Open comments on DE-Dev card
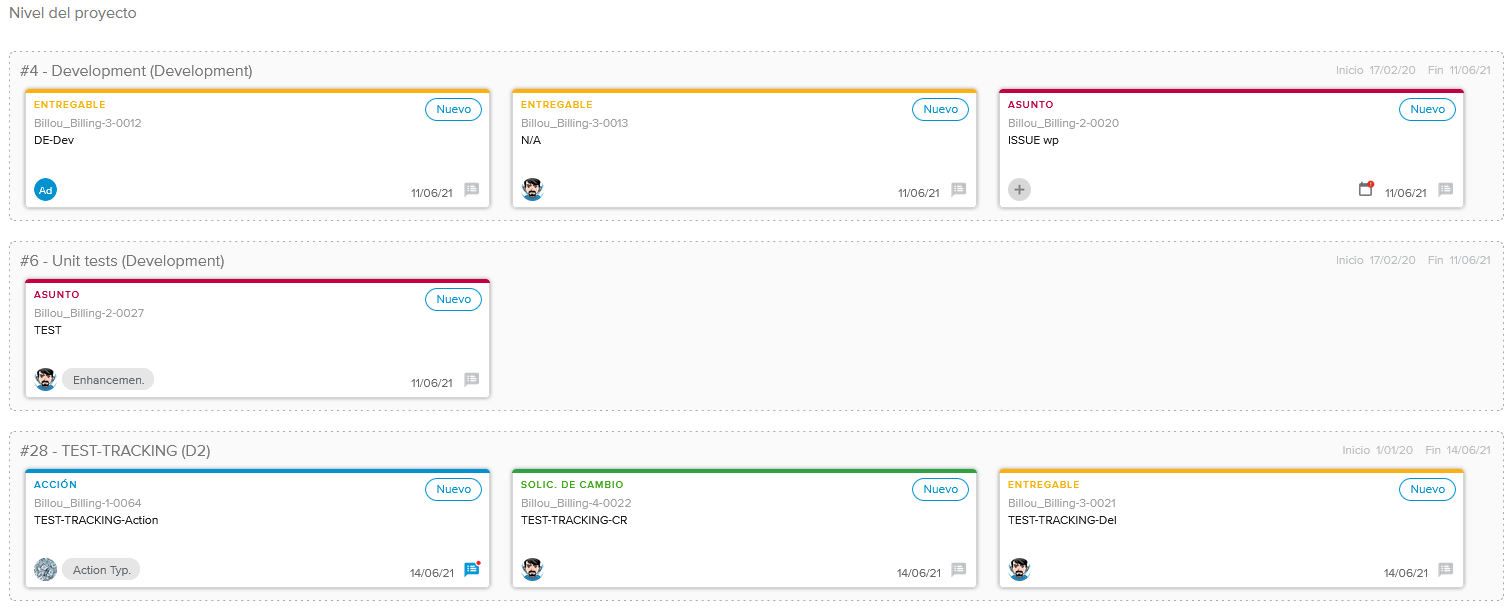The height and width of the screenshot is (607, 1512). (x=472, y=190)
